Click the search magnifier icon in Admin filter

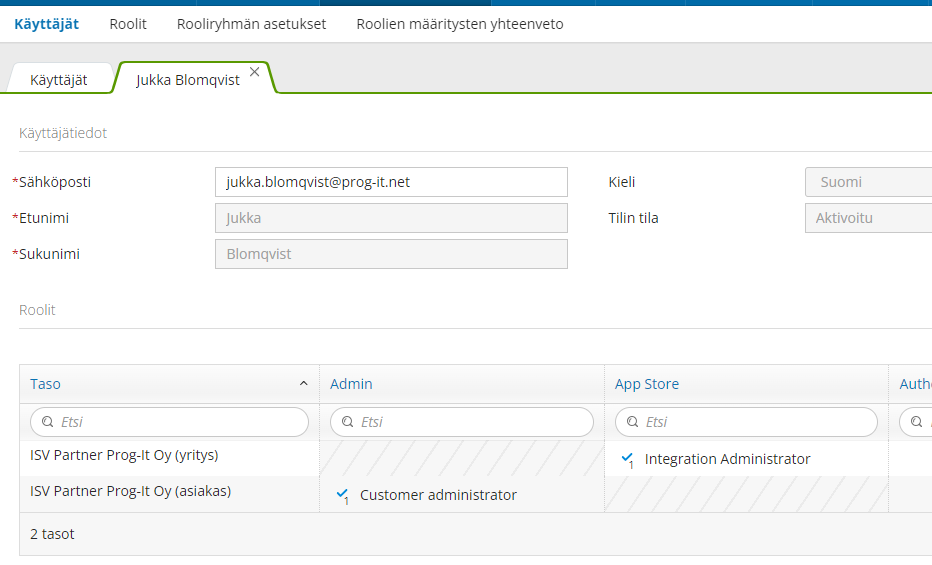point(348,422)
